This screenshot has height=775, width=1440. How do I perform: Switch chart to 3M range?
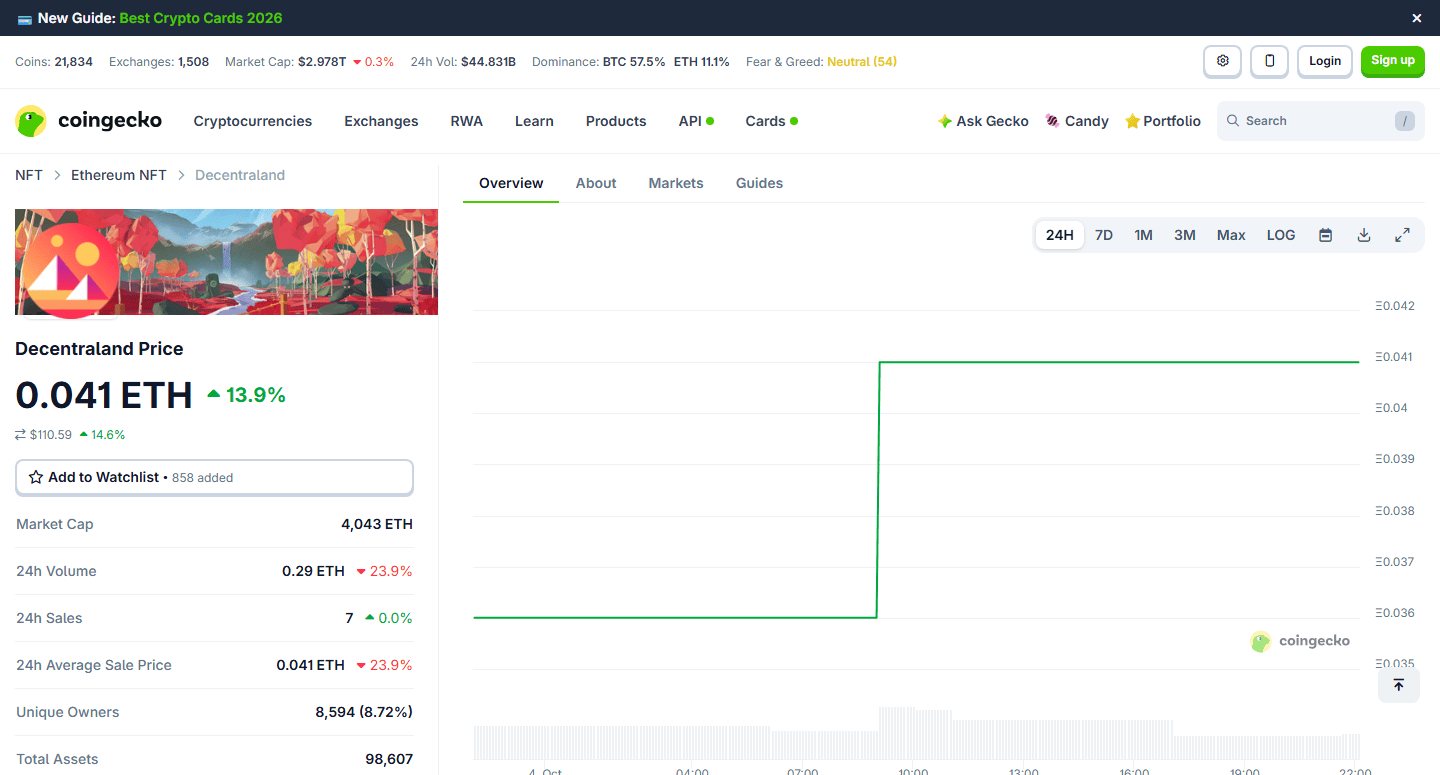click(1185, 235)
